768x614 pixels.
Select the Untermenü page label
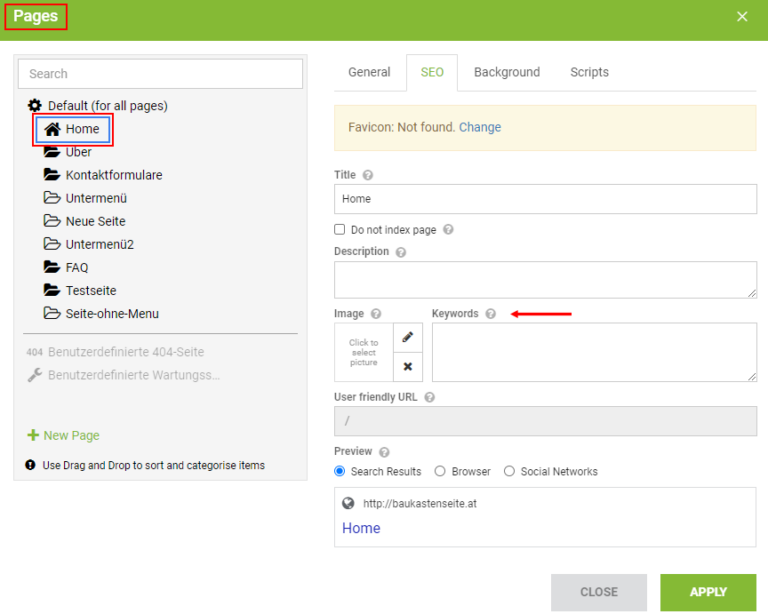point(96,198)
